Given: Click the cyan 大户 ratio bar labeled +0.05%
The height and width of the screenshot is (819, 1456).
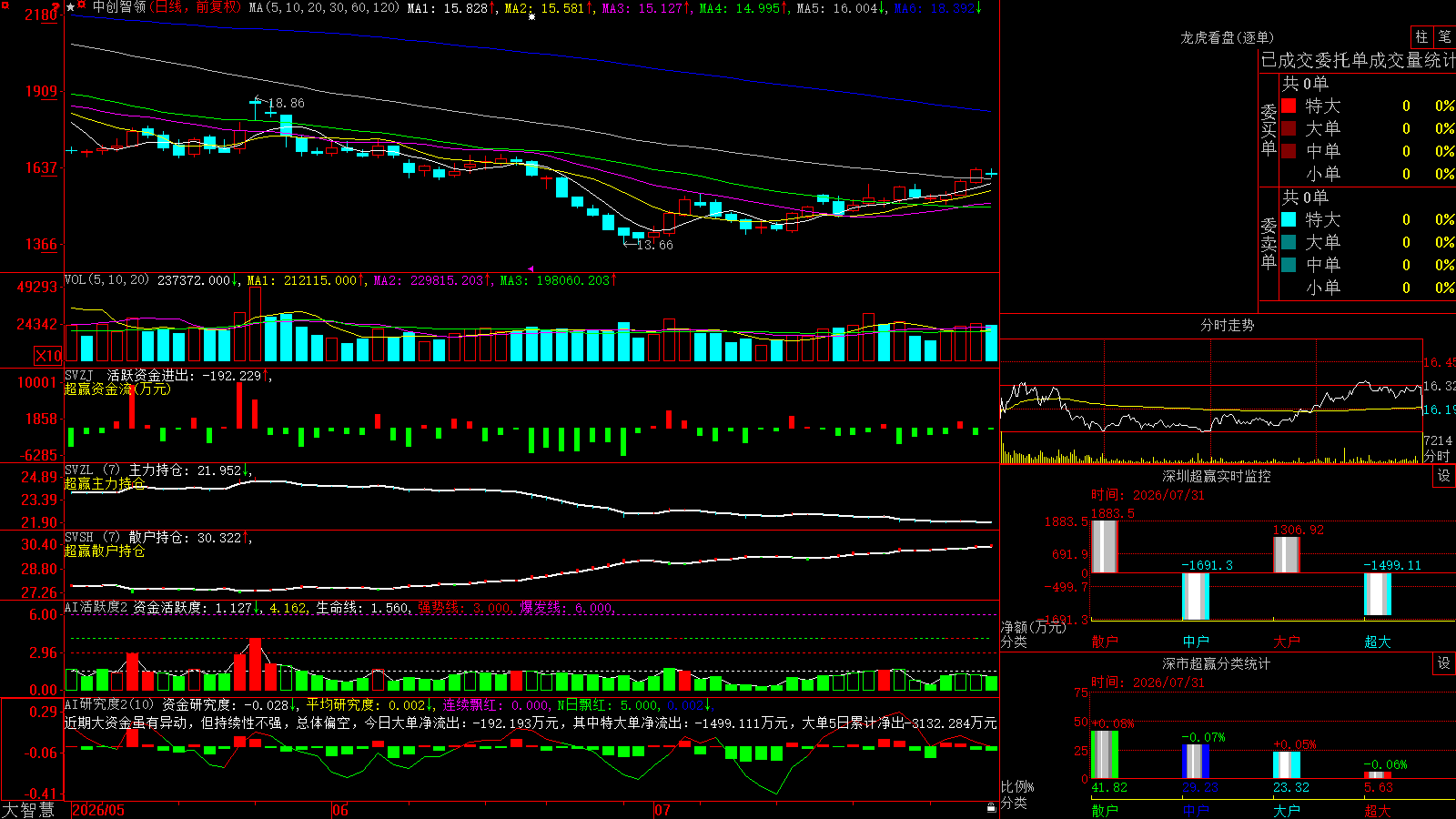Looking at the screenshot, I should click(x=1287, y=764).
